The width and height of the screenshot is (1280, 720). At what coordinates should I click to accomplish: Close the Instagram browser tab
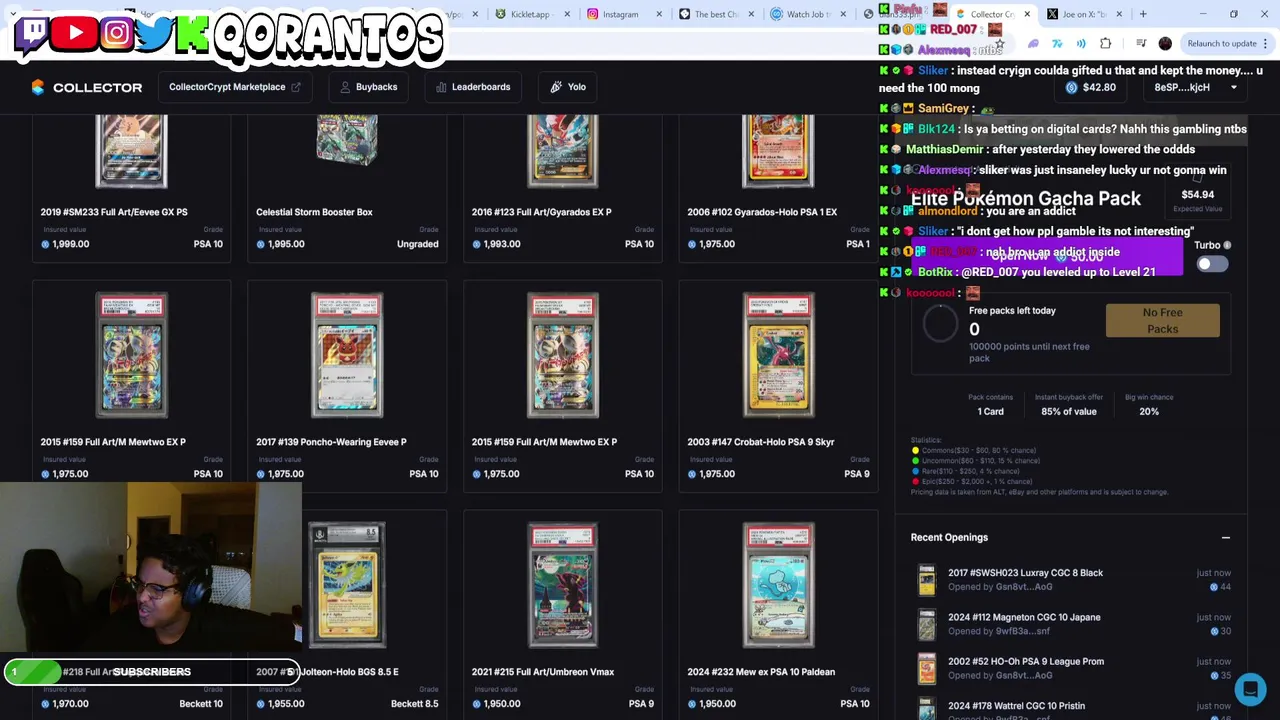coord(659,14)
